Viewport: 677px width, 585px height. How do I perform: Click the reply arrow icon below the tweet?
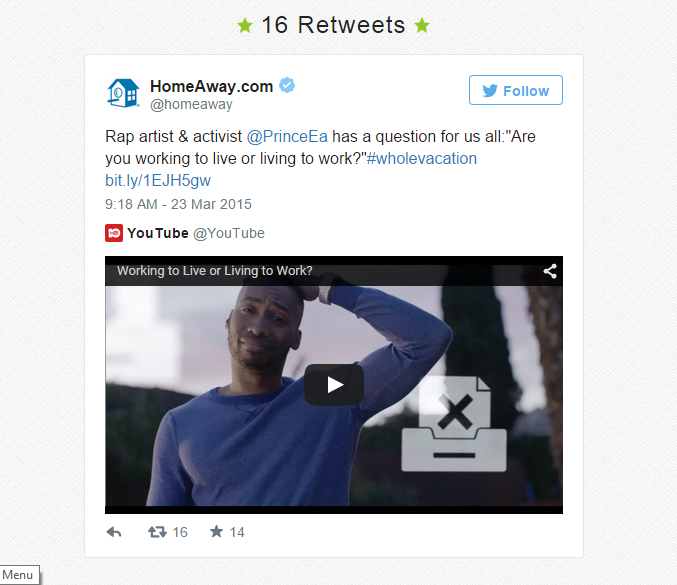point(114,532)
